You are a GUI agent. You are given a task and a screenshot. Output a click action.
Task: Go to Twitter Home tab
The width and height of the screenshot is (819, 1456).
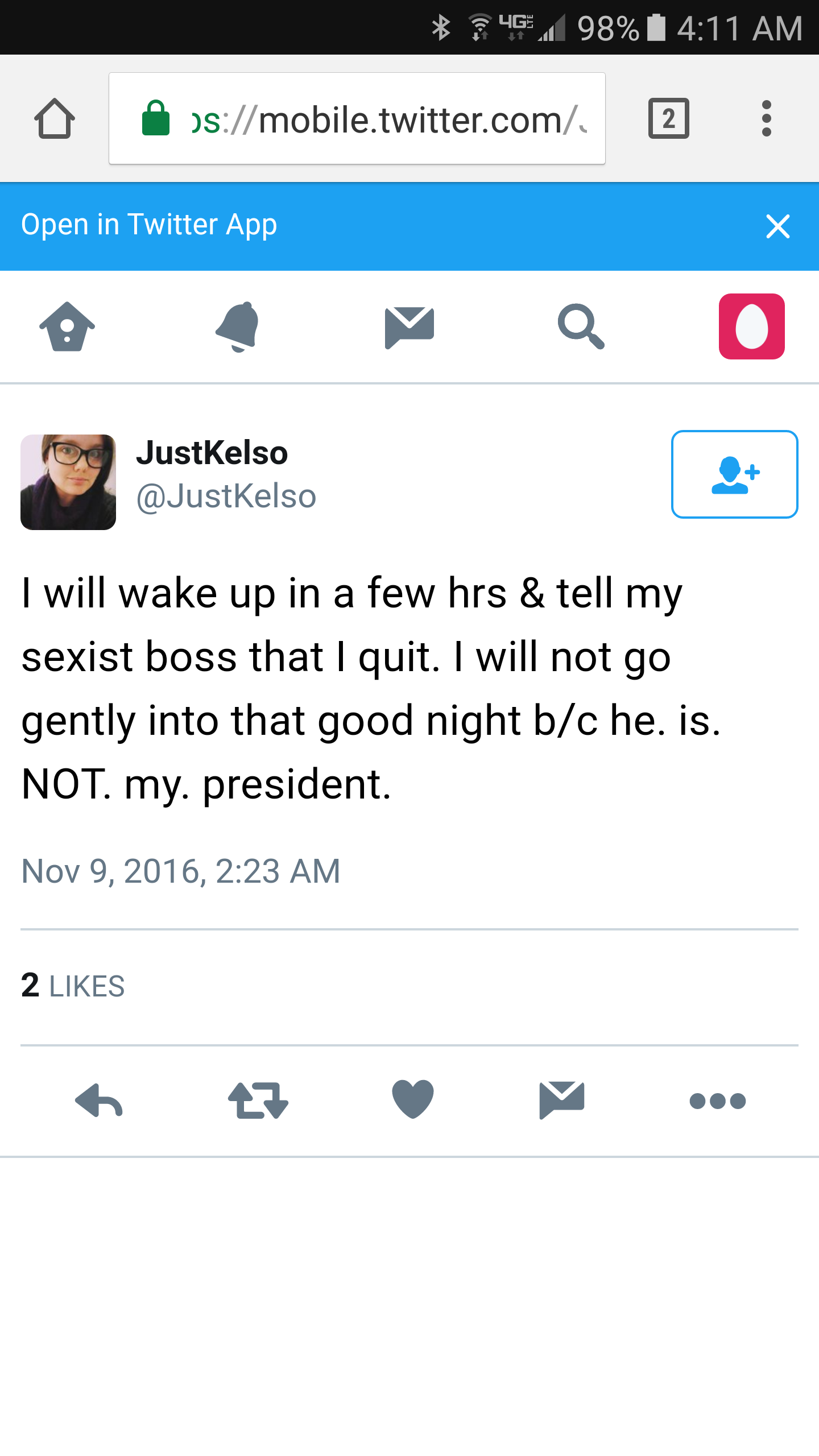click(x=67, y=326)
